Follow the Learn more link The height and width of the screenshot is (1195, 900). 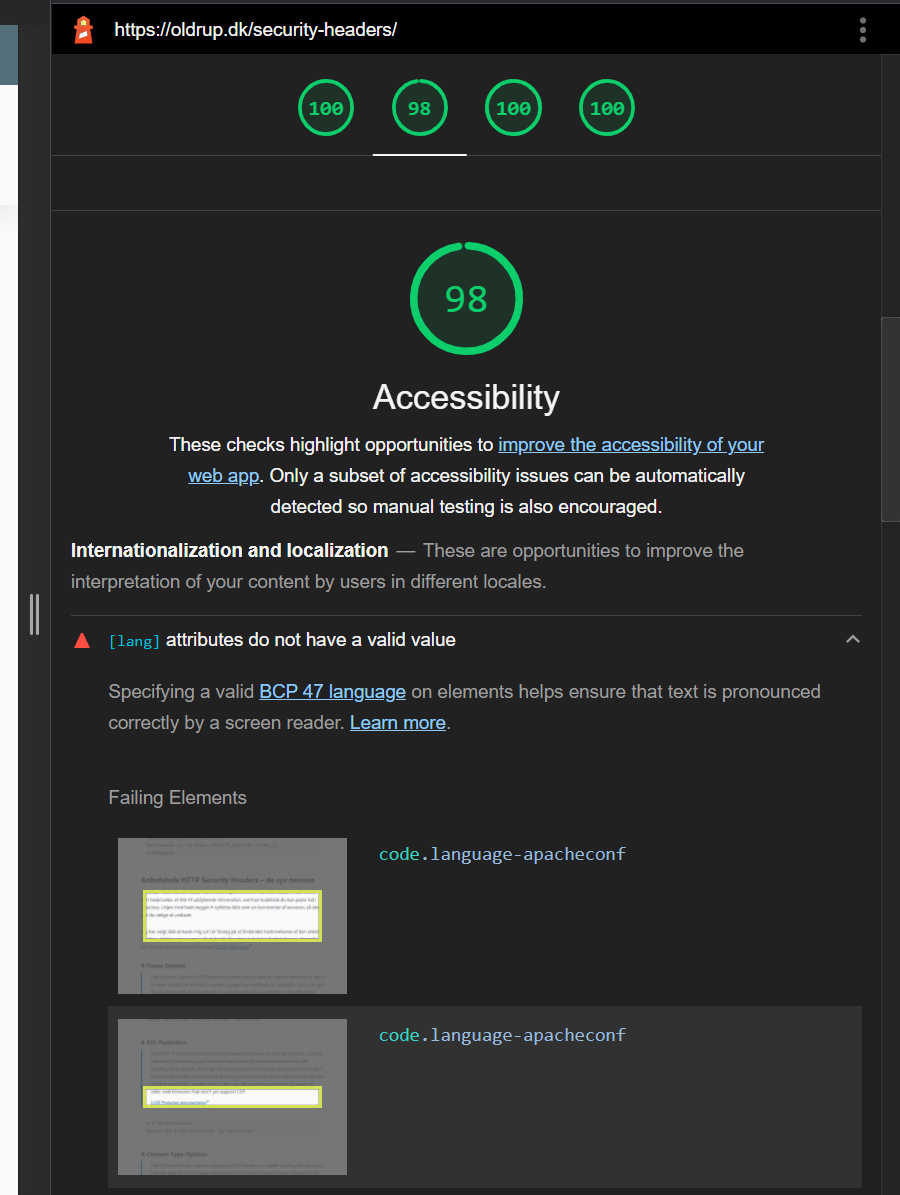pyautogui.click(x=398, y=723)
